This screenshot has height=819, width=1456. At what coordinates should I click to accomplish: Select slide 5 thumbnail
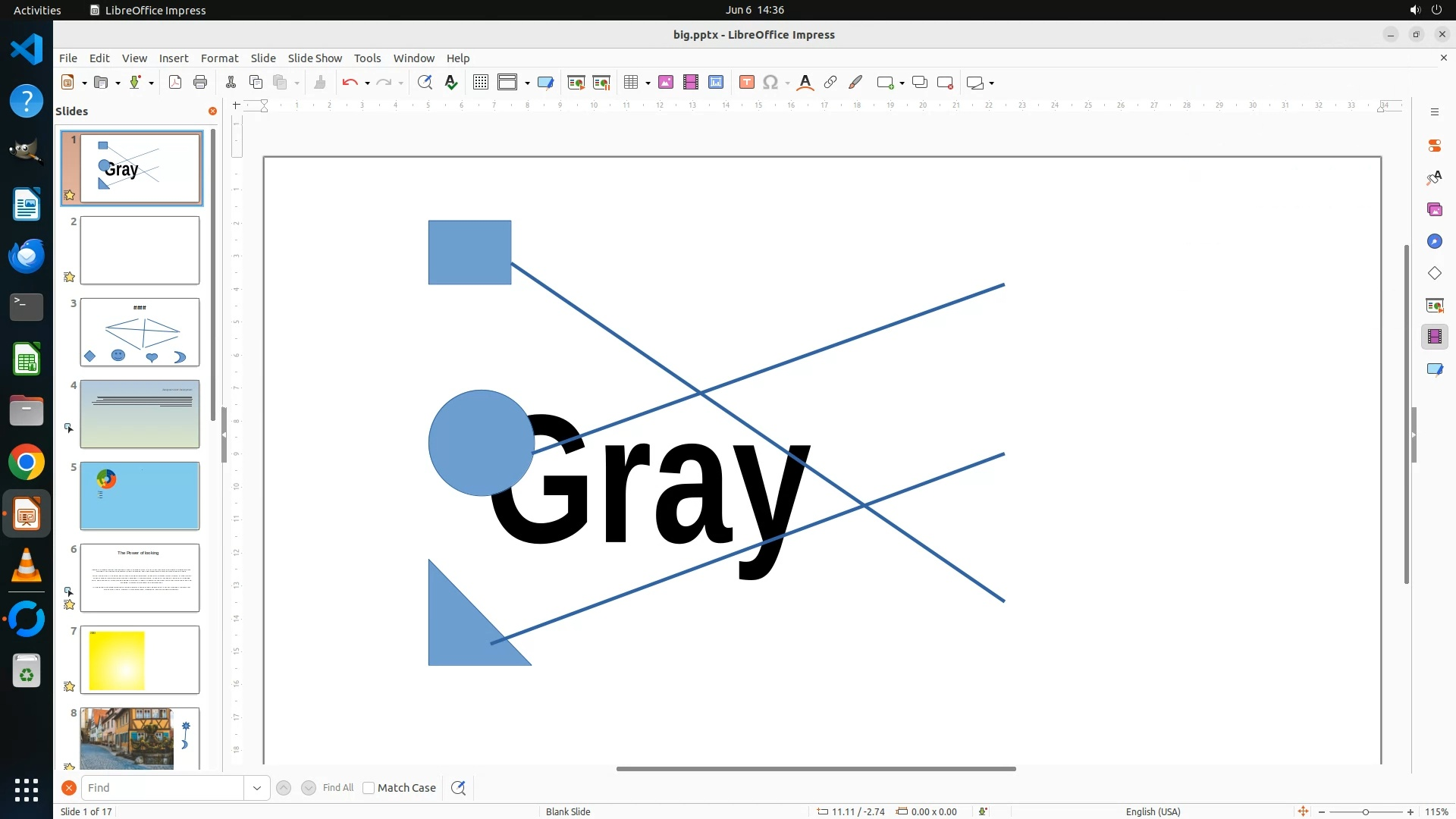[x=140, y=496]
